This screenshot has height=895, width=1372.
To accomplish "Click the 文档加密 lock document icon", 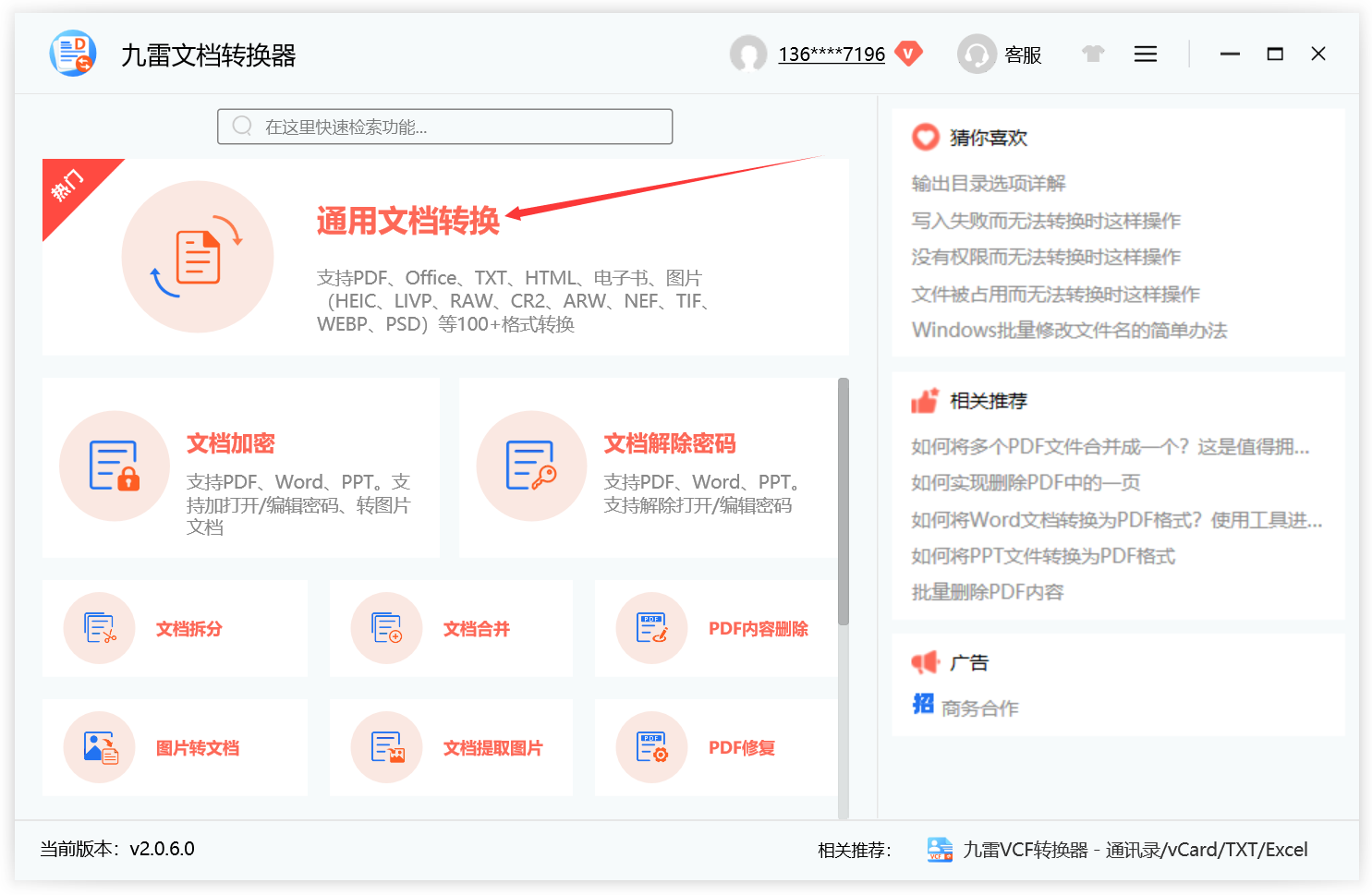I will click(115, 466).
